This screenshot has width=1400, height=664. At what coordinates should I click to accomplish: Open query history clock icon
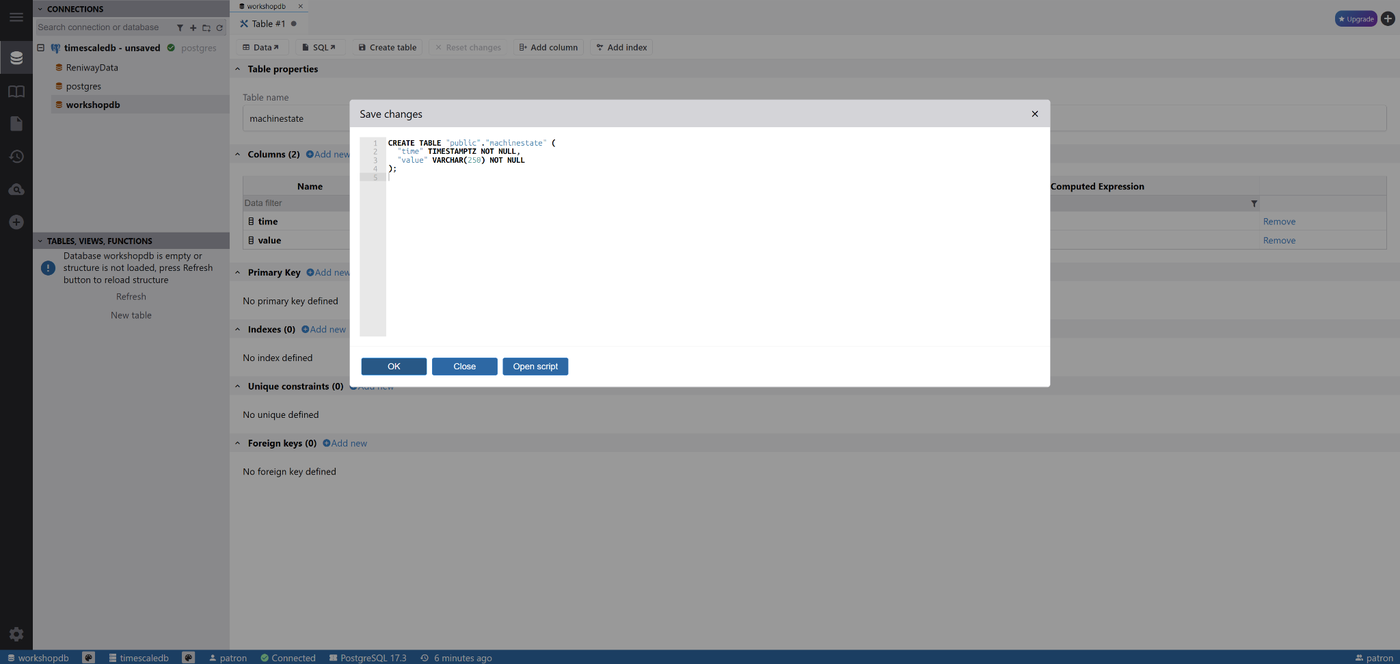16,156
